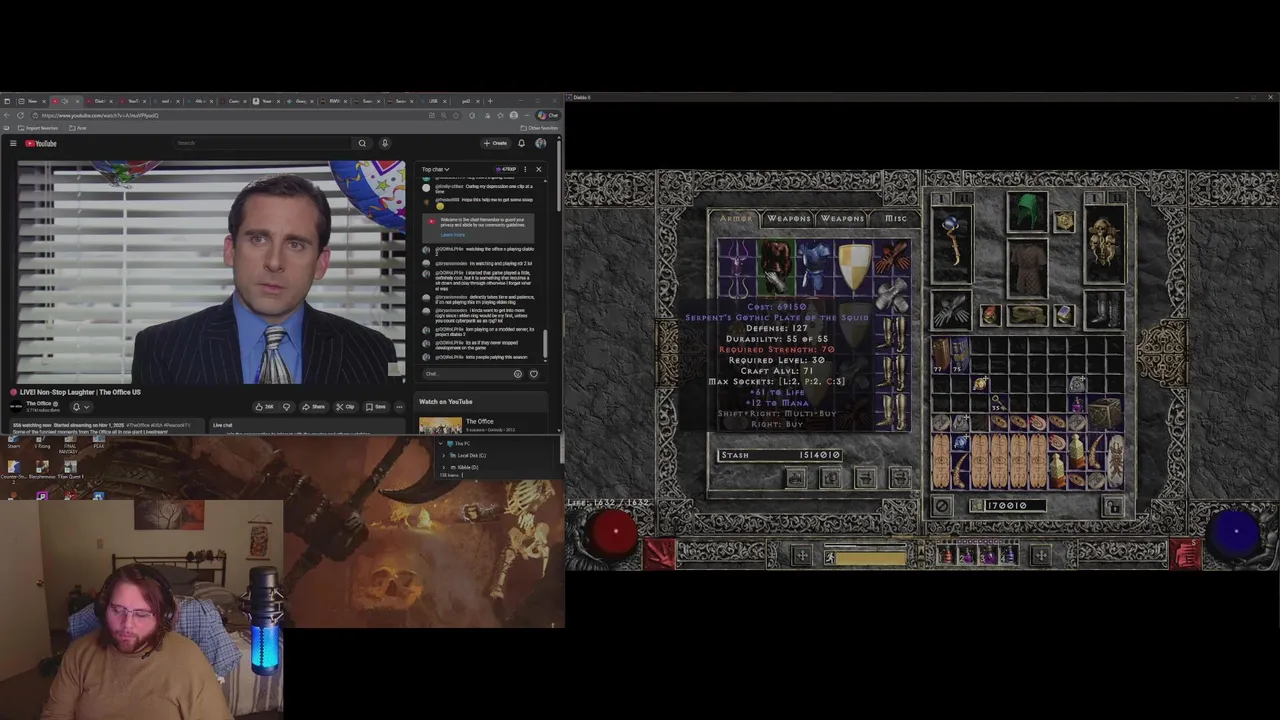Click the Create button on YouTube
This screenshot has width=1280, height=720.
pyautogui.click(x=495, y=143)
